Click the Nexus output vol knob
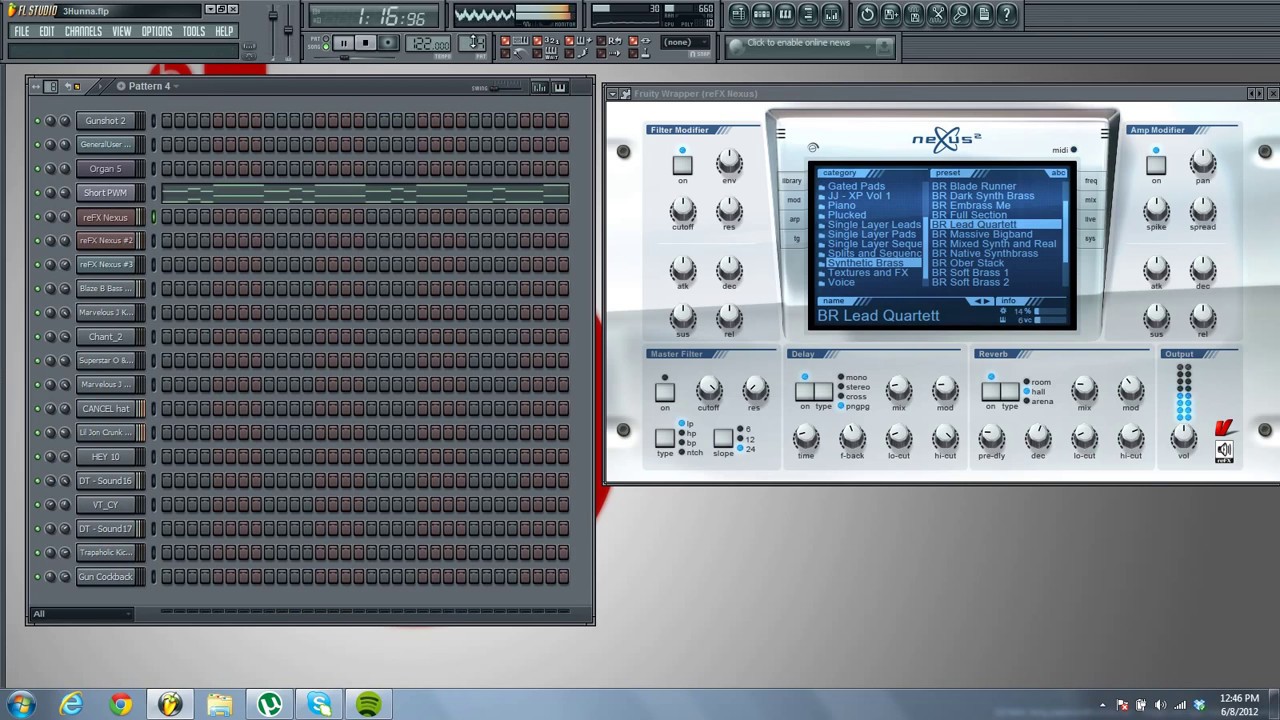 [1184, 436]
